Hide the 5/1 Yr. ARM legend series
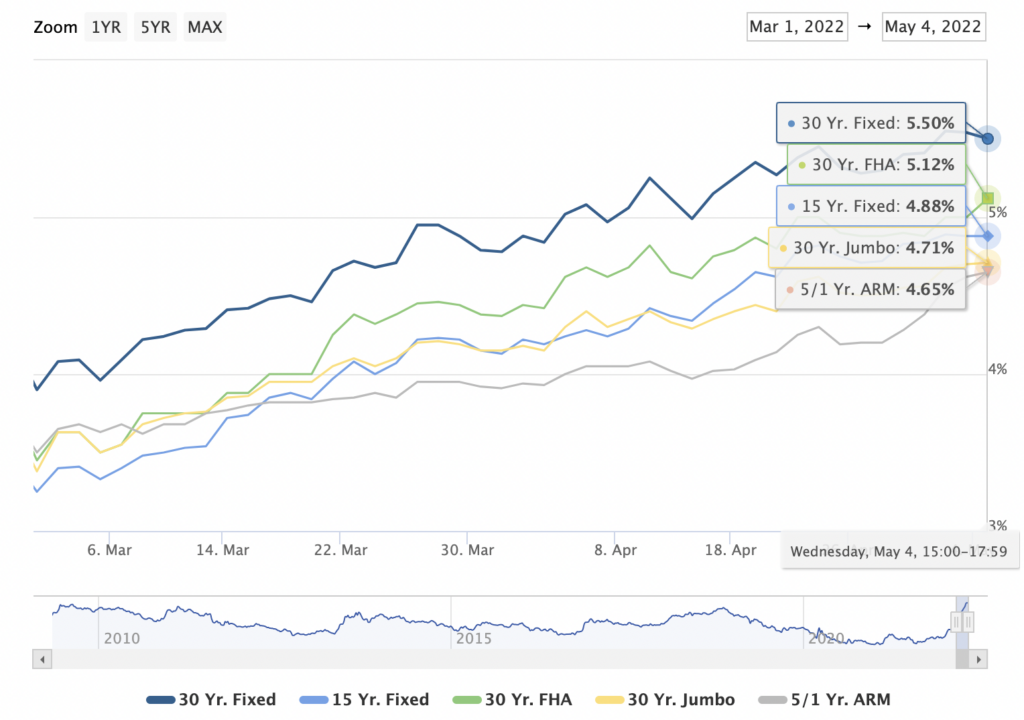This screenshot has width=1024, height=720. [x=824, y=699]
